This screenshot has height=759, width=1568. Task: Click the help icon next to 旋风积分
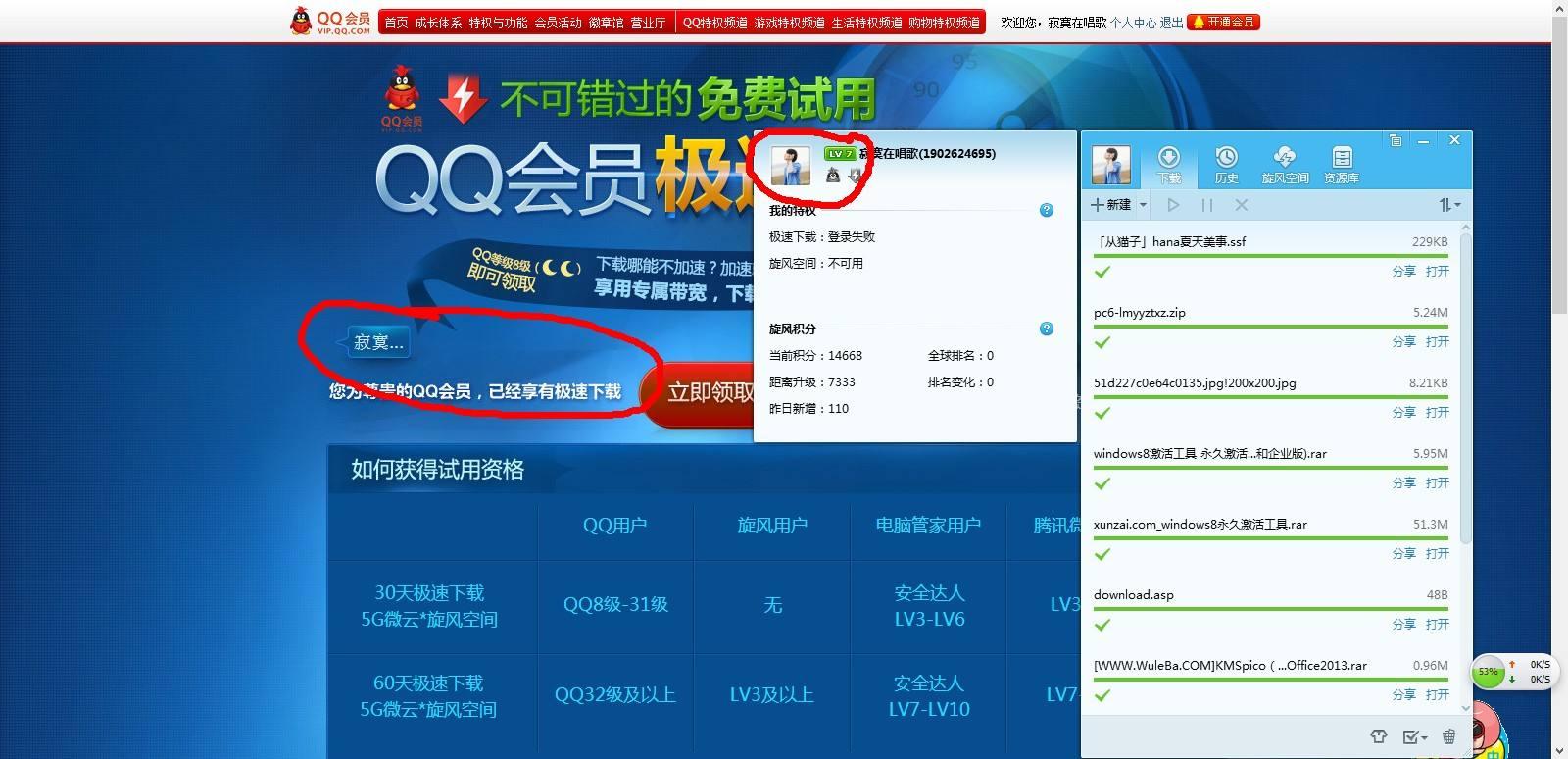(1047, 329)
